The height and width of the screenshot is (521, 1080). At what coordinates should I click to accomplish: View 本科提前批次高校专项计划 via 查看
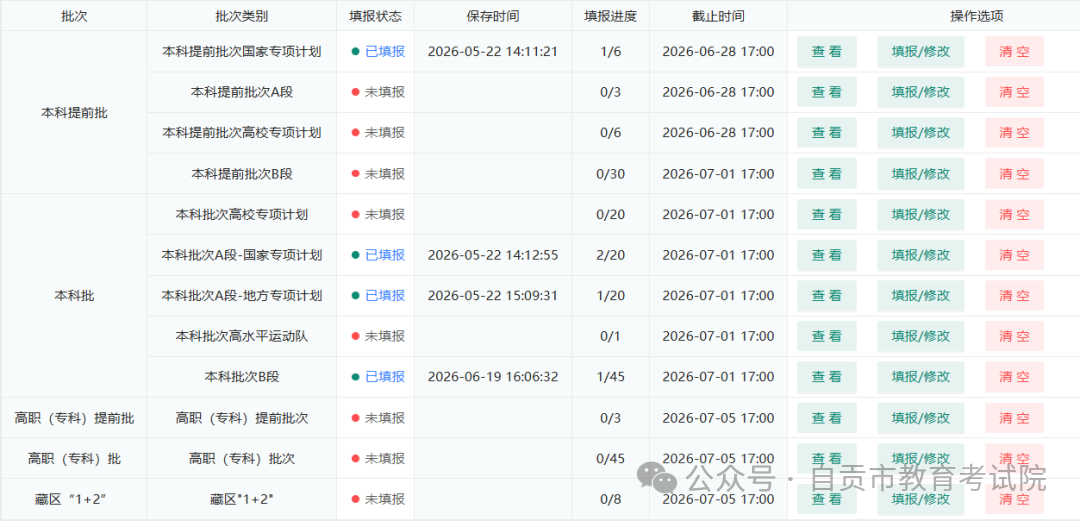[x=827, y=133]
